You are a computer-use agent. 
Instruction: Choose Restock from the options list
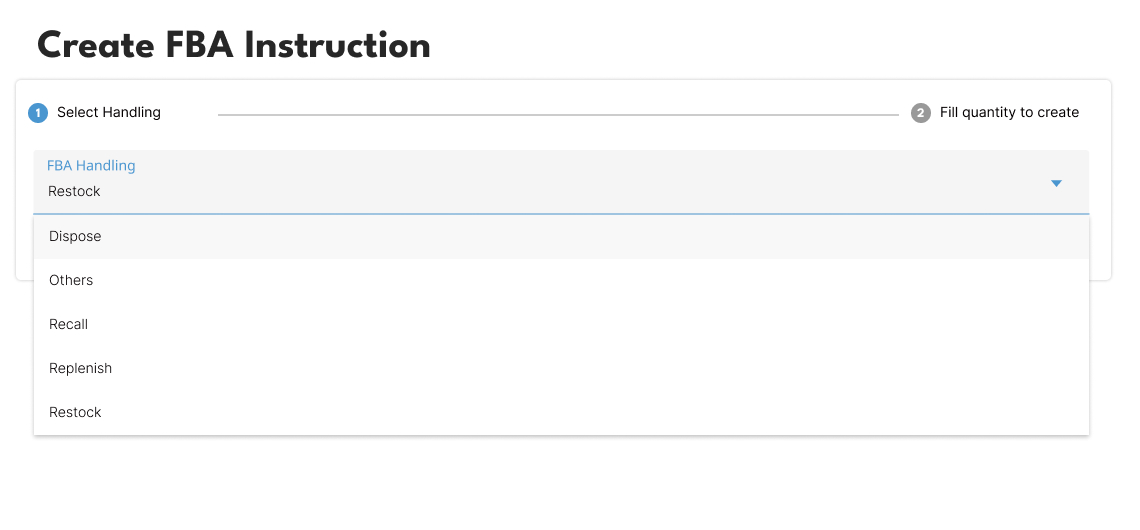tap(75, 413)
